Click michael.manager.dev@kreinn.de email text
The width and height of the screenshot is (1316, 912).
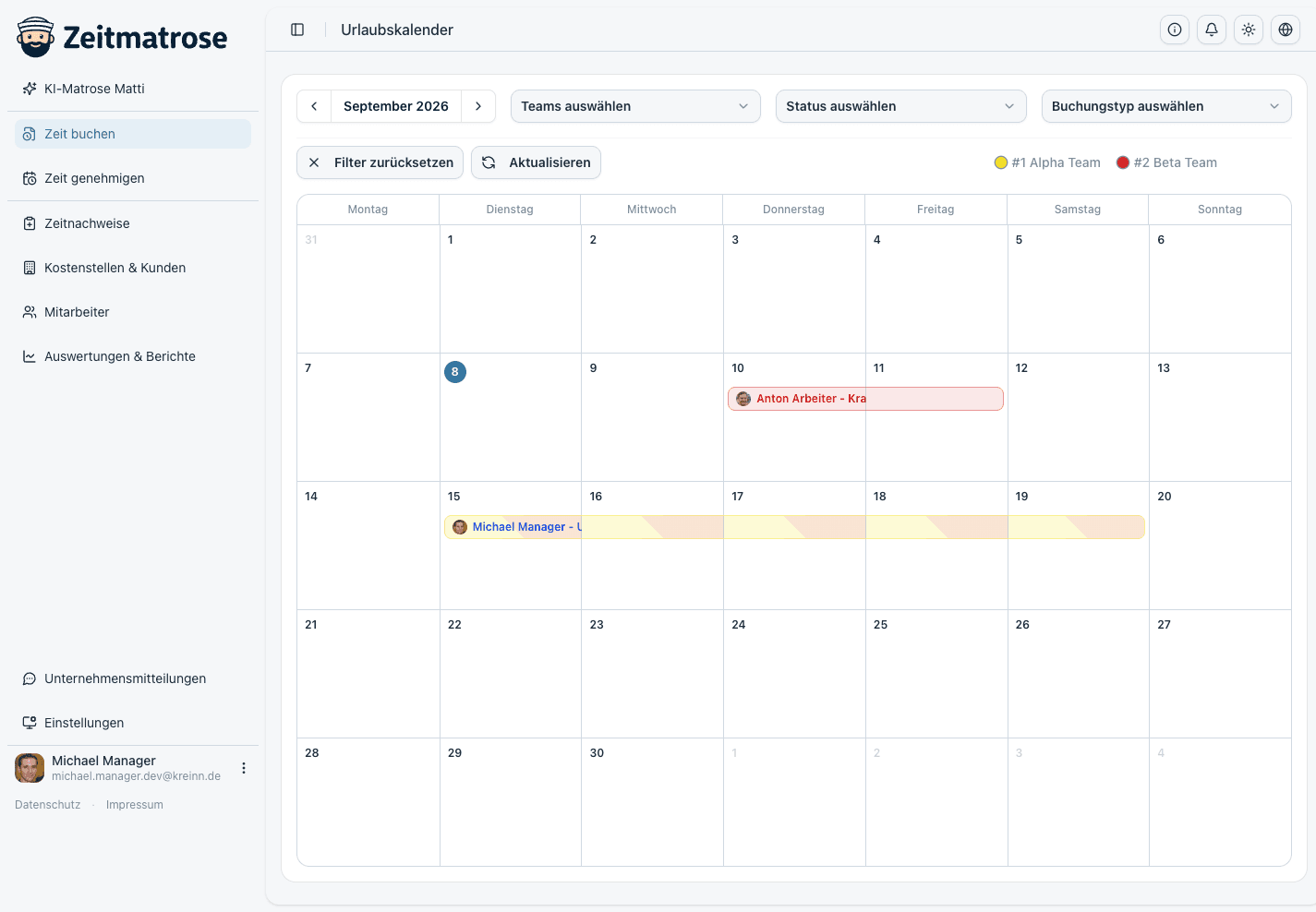pyautogui.click(x=137, y=776)
